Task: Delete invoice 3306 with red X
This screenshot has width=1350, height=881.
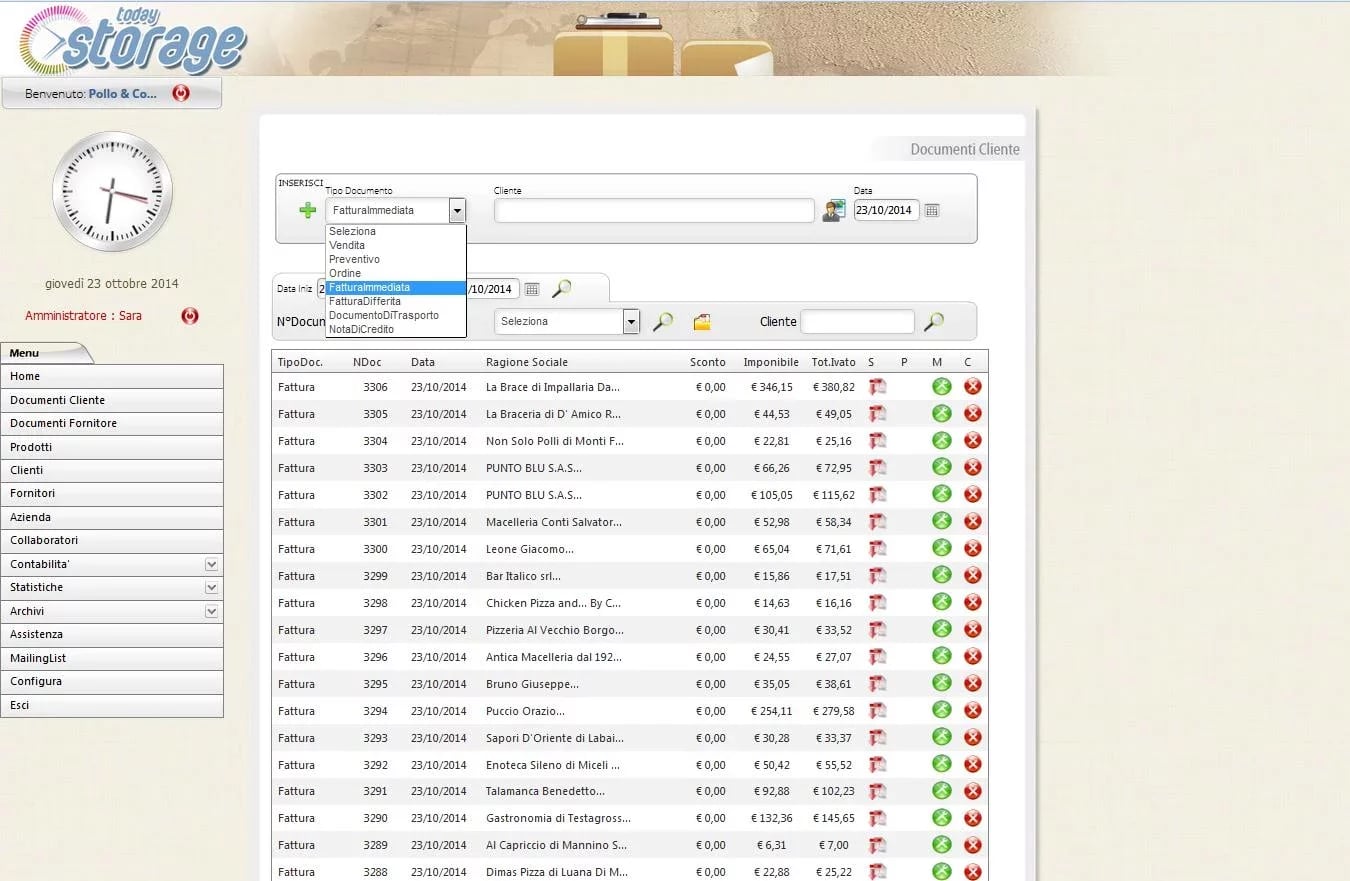Action: coord(972,386)
